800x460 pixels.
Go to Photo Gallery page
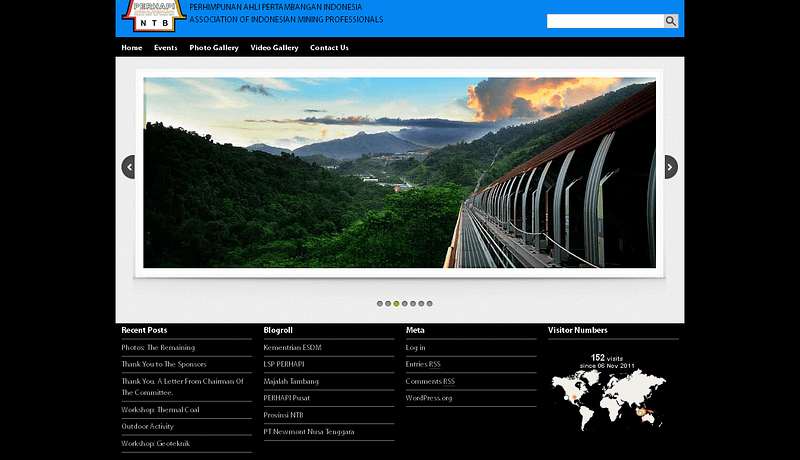(x=214, y=47)
